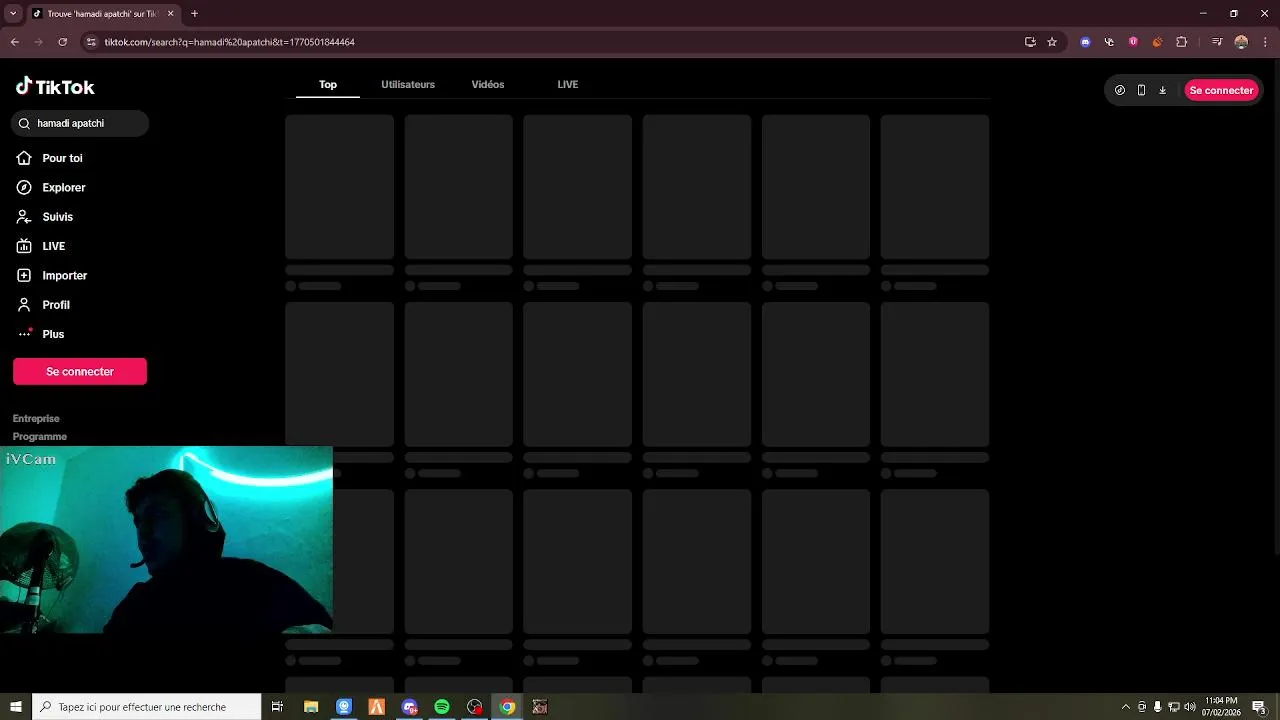Expand the Plus menu
This screenshot has width=1280, height=720.
click(x=40, y=334)
